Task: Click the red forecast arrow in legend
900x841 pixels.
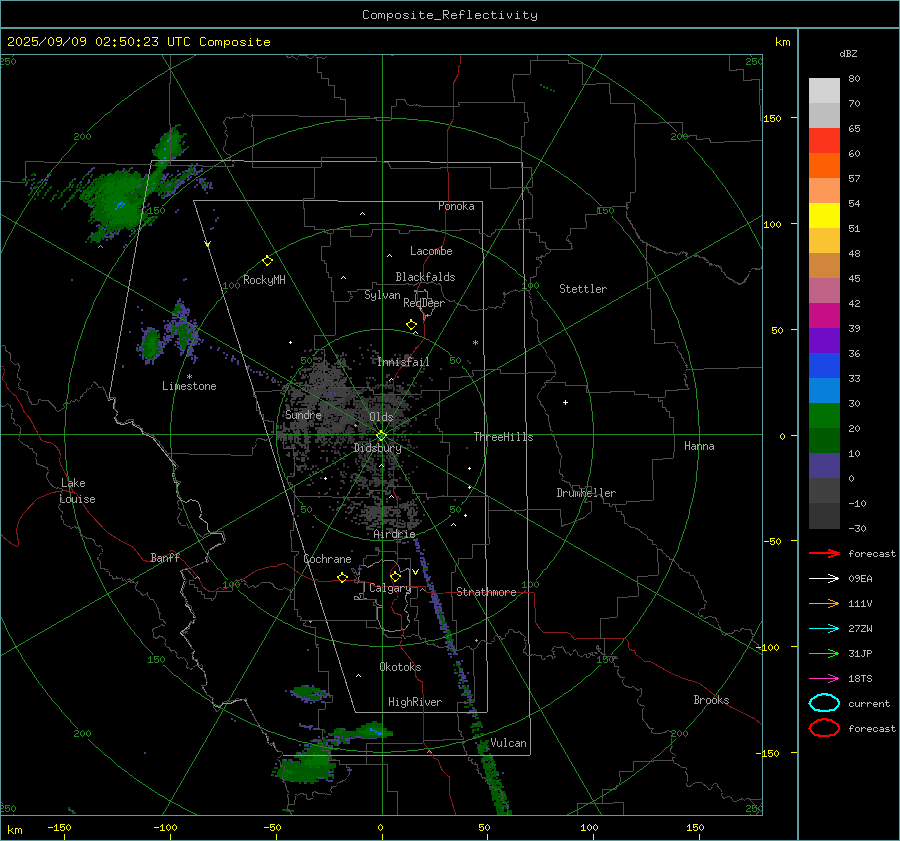Action: pyautogui.click(x=824, y=553)
